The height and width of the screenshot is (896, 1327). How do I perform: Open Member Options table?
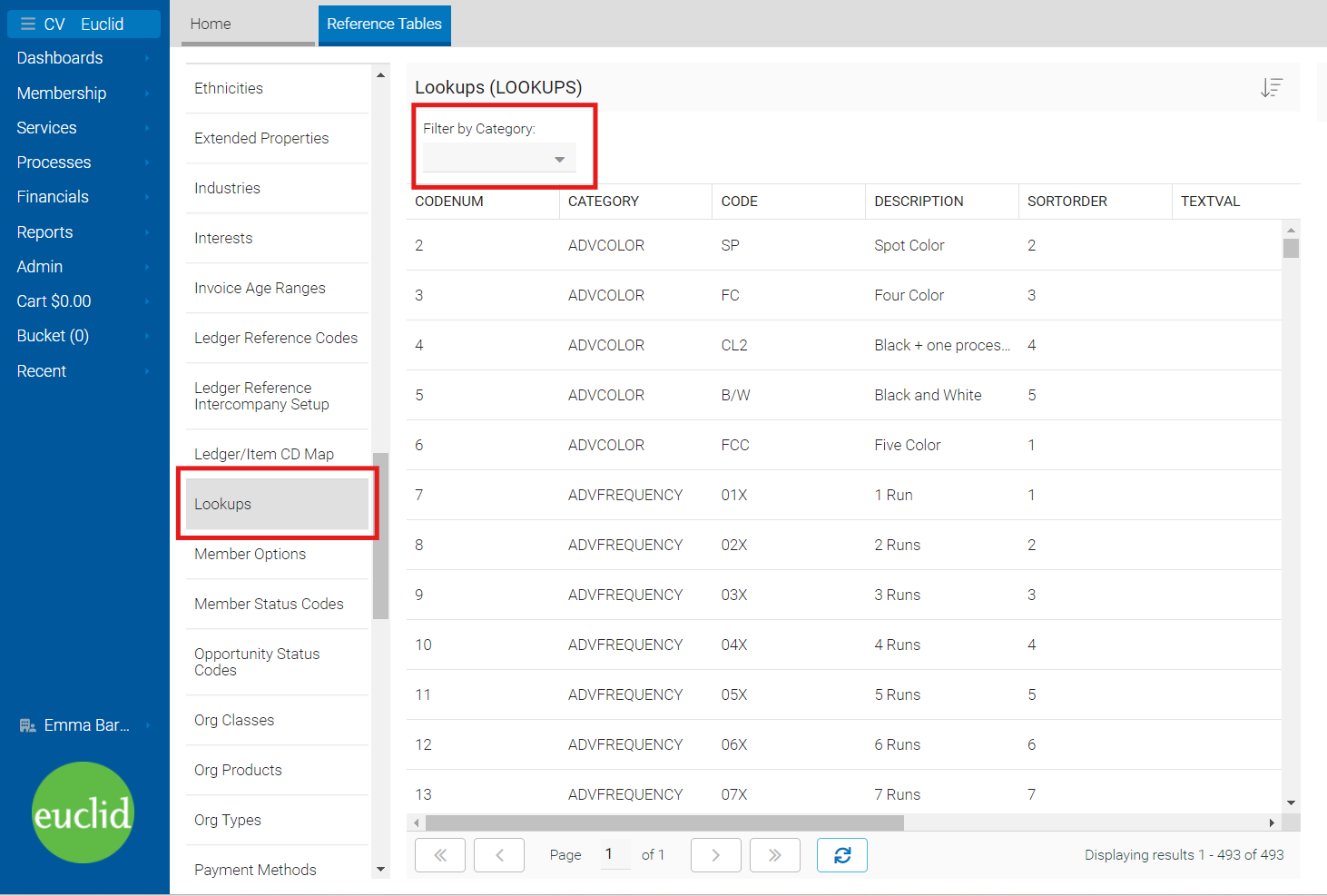(x=278, y=554)
